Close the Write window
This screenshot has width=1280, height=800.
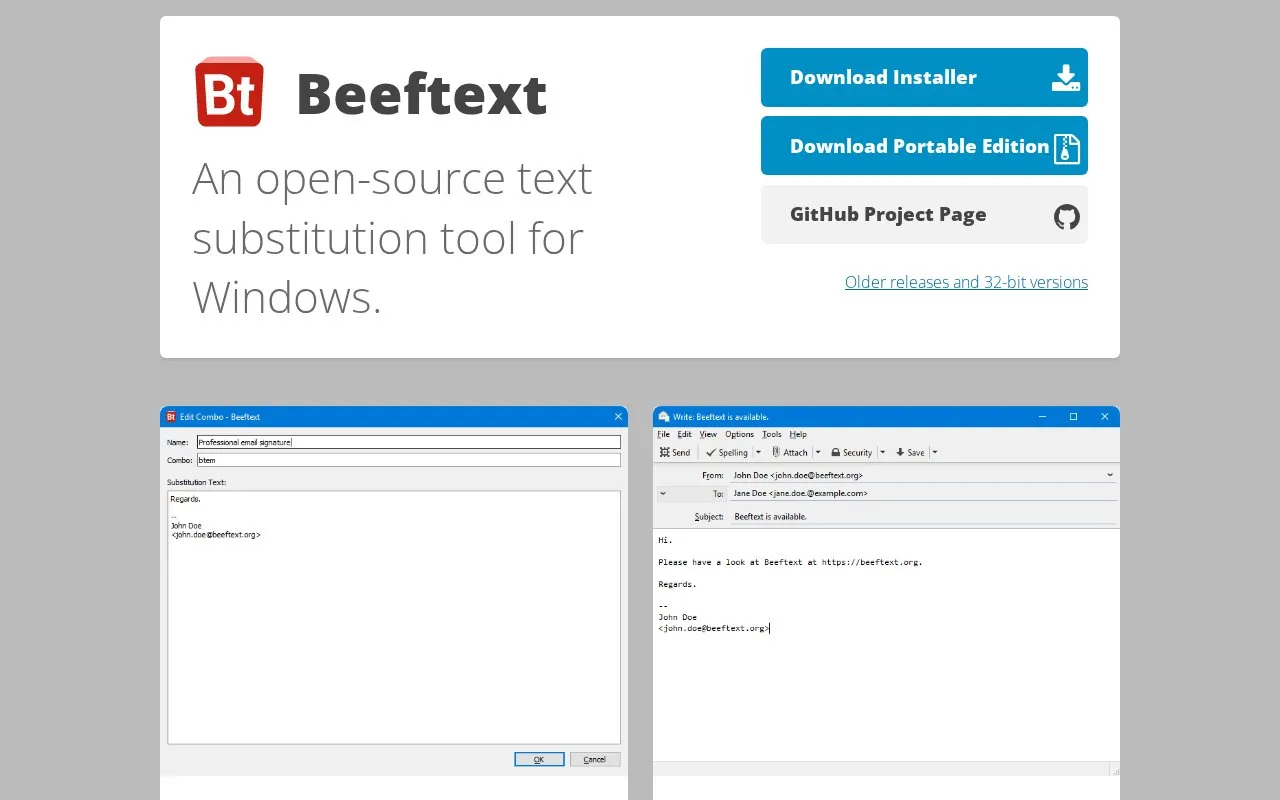[x=1104, y=416]
